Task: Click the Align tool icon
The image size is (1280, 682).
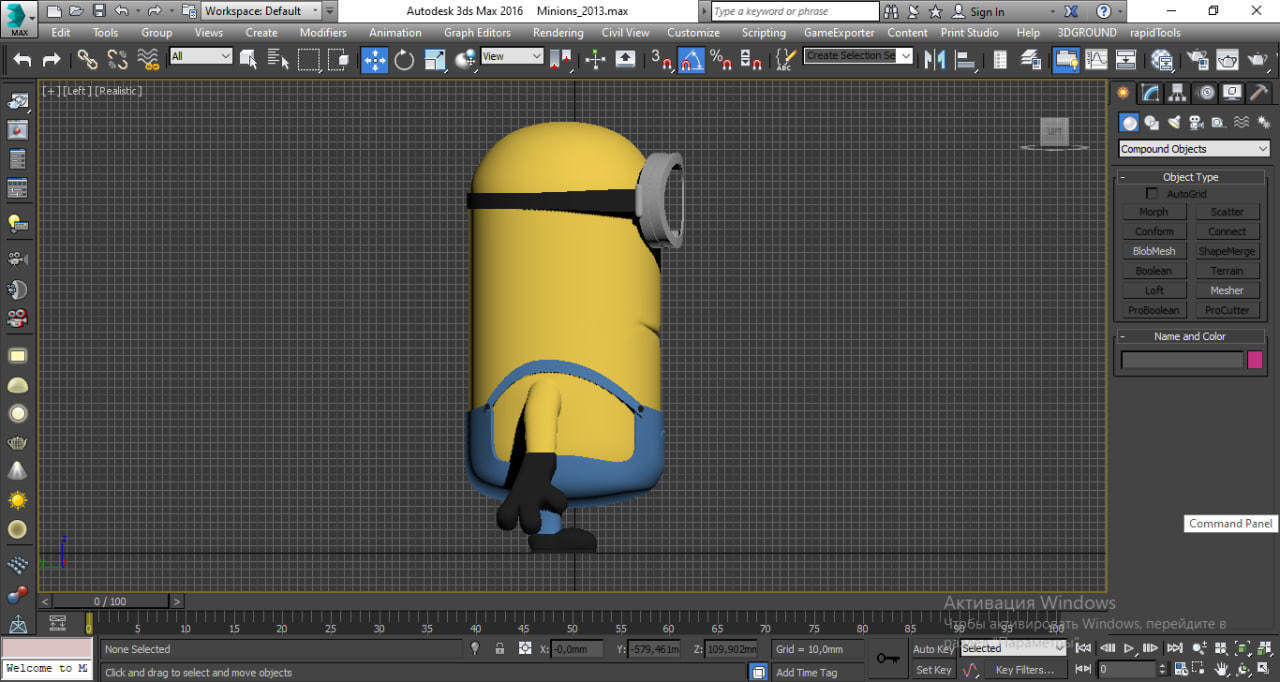Action: [965, 60]
